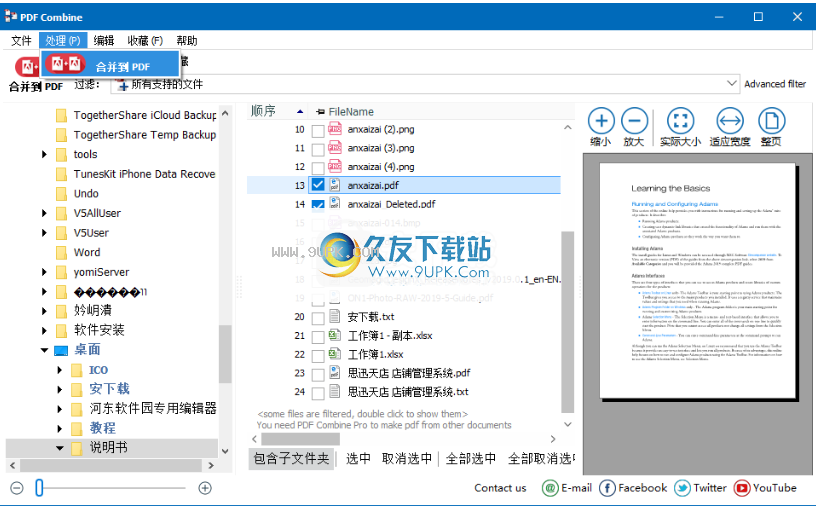The height and width of the screenshot is (510, 816).
Task: Open the YouTube link icon
Action: [x=742, y=488]
